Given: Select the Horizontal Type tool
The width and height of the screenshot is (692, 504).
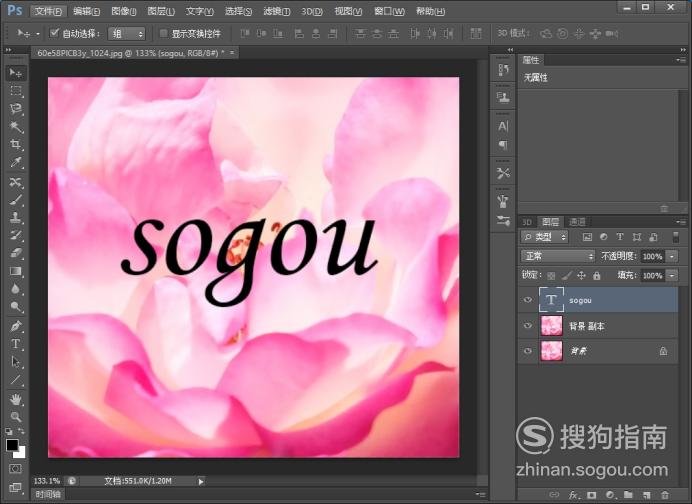Looking at the screenshot, I should click(x=16, y=344).
